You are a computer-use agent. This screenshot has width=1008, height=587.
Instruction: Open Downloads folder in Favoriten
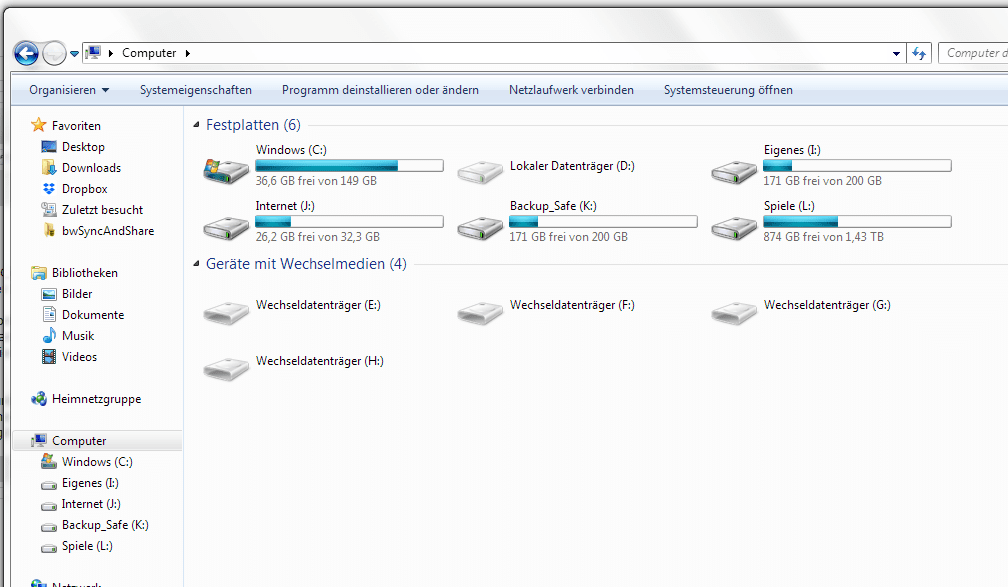pyautogui.click(x=81, y=168)
